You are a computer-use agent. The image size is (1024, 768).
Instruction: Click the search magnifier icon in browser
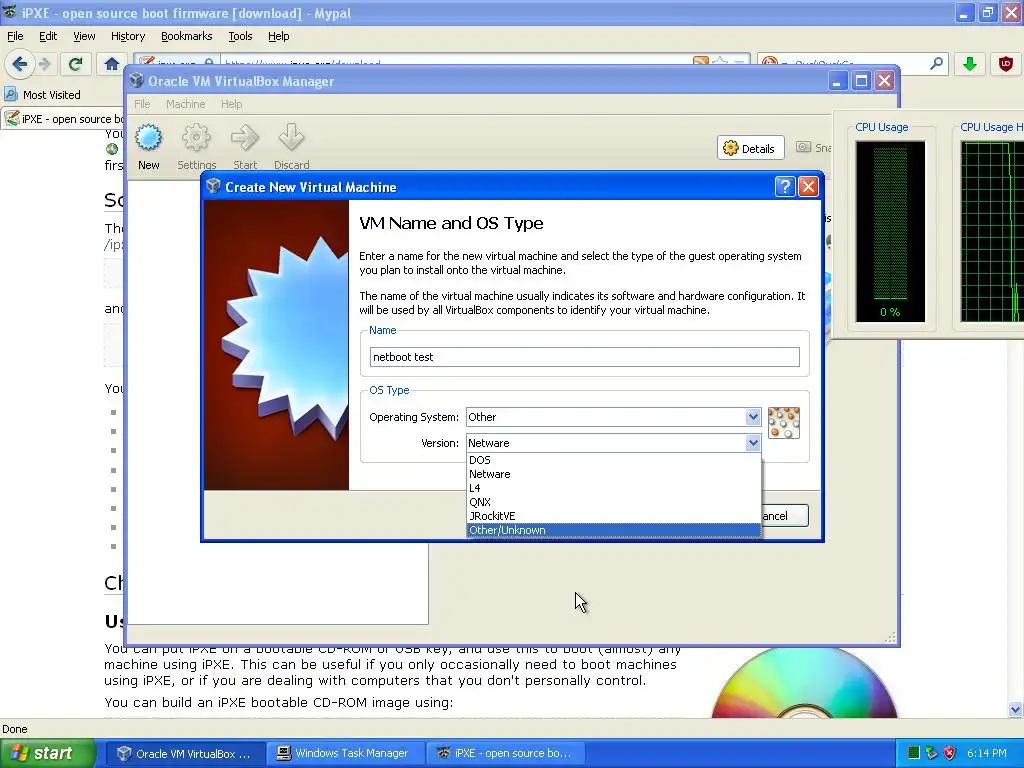936,63
